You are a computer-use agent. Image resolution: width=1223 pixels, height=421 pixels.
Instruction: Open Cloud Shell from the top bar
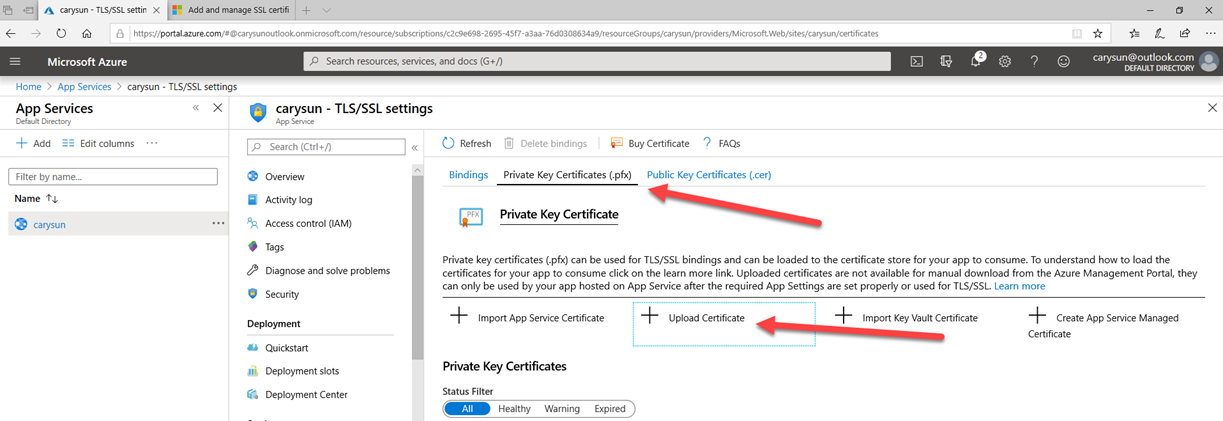tap(916, 61)
